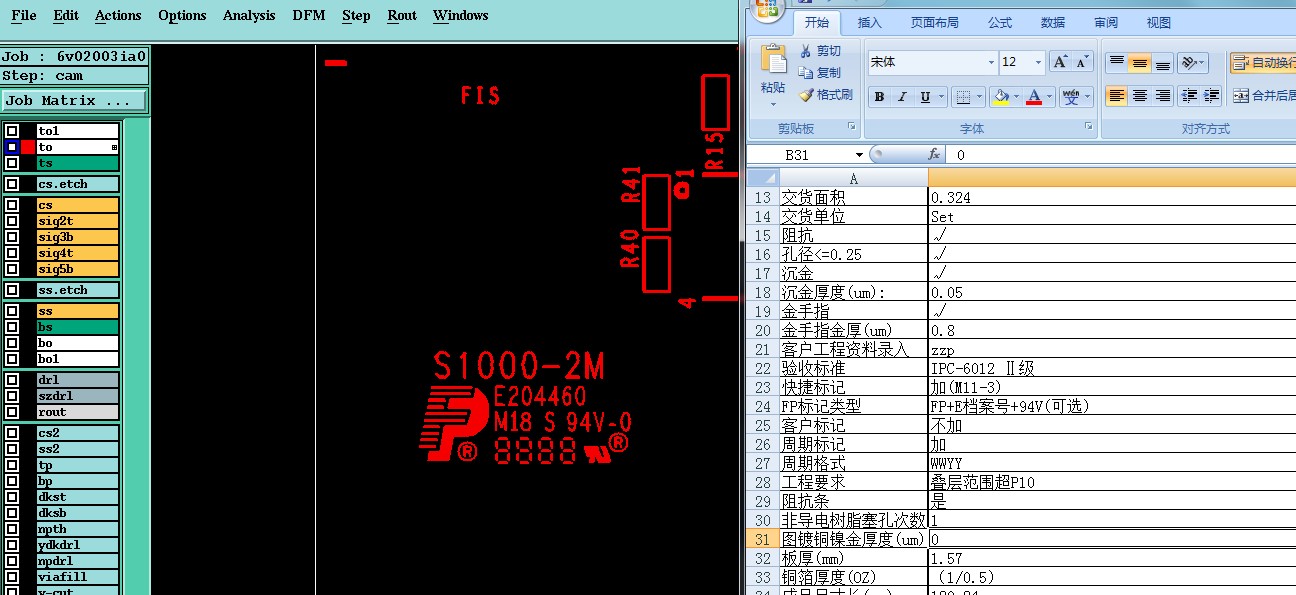The width and height of the screenshot is (1296, 595).
Task: Open the font size dropdown showing 12
Action: pyautogui.click(x=1038, y=62)
